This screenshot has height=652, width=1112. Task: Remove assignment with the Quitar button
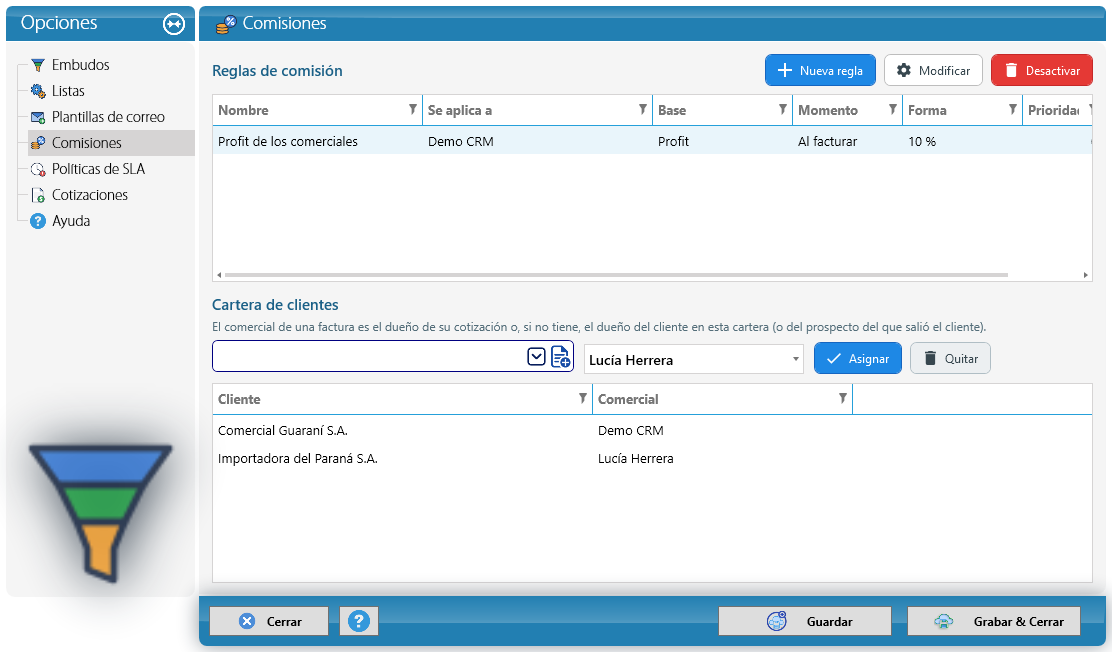pos(950,358)
